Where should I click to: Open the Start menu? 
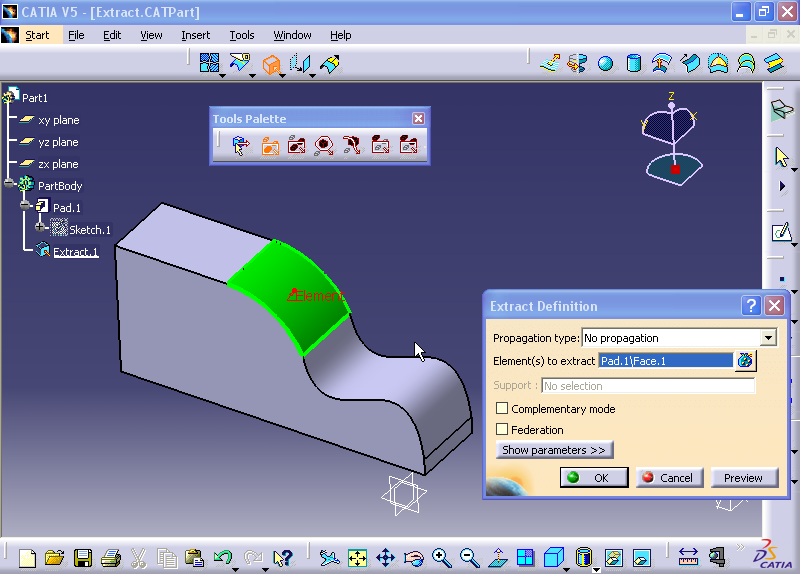[x=37, y=35]
